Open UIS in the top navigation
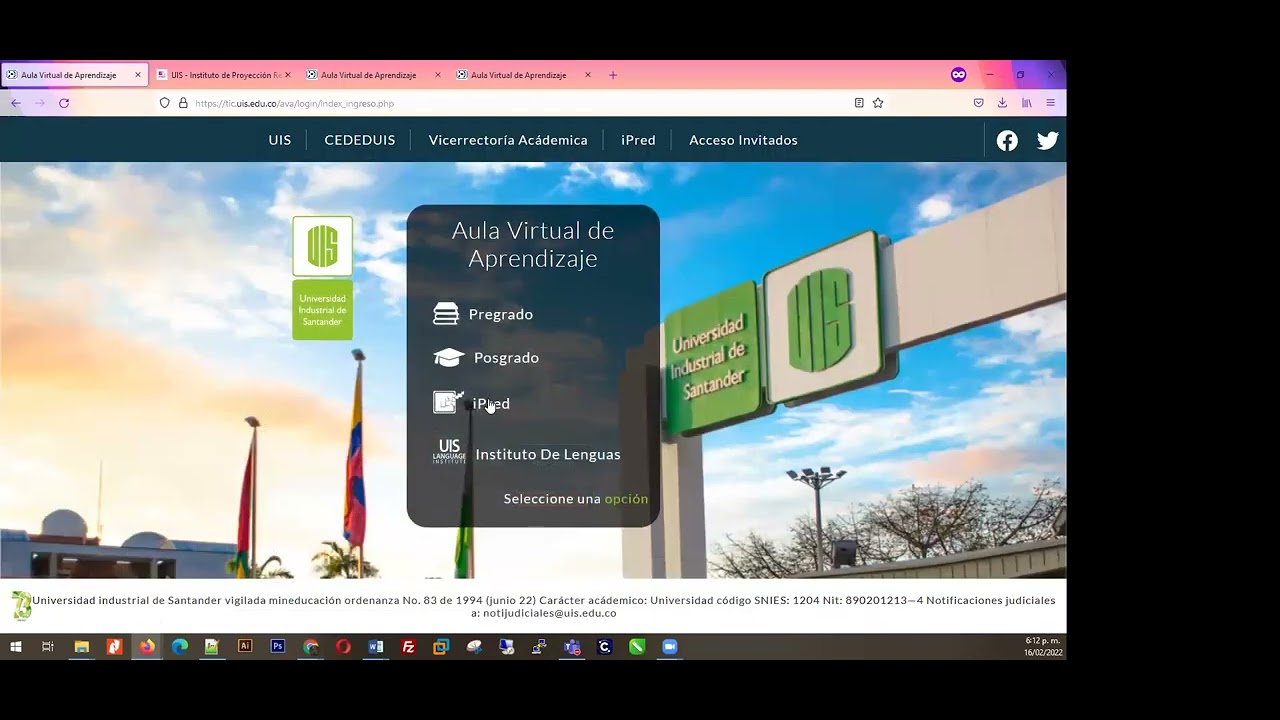This screenshot has height=720, width=1280. click(x=280, y=140)
